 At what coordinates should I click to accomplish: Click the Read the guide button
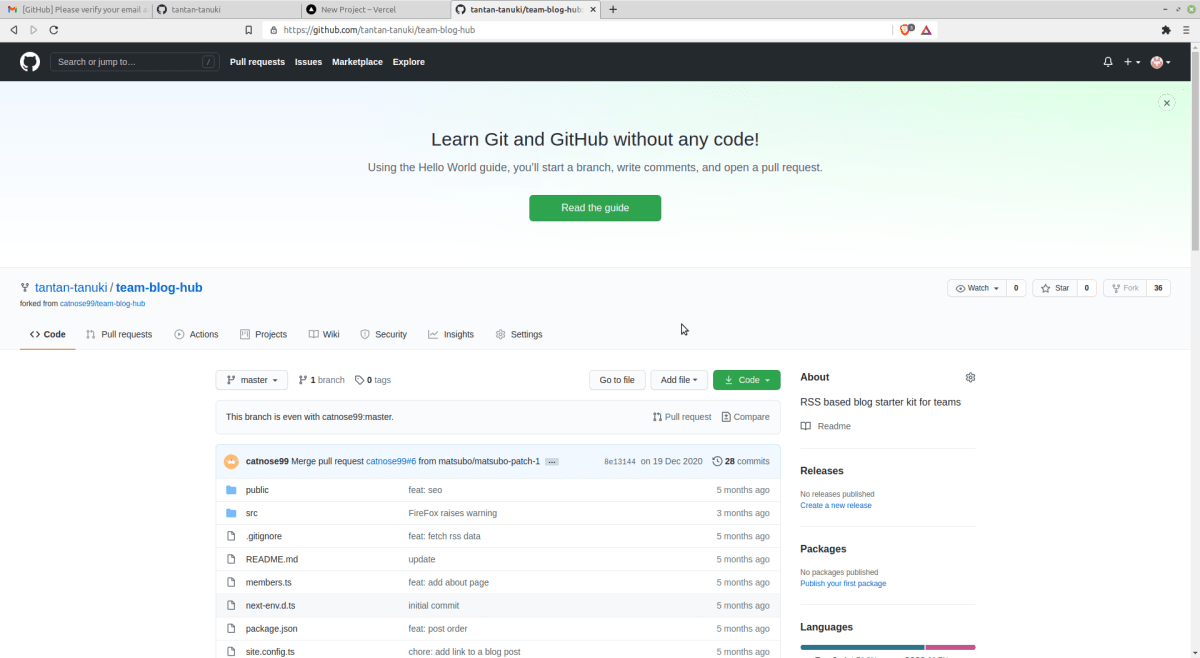tap(595, 208)
